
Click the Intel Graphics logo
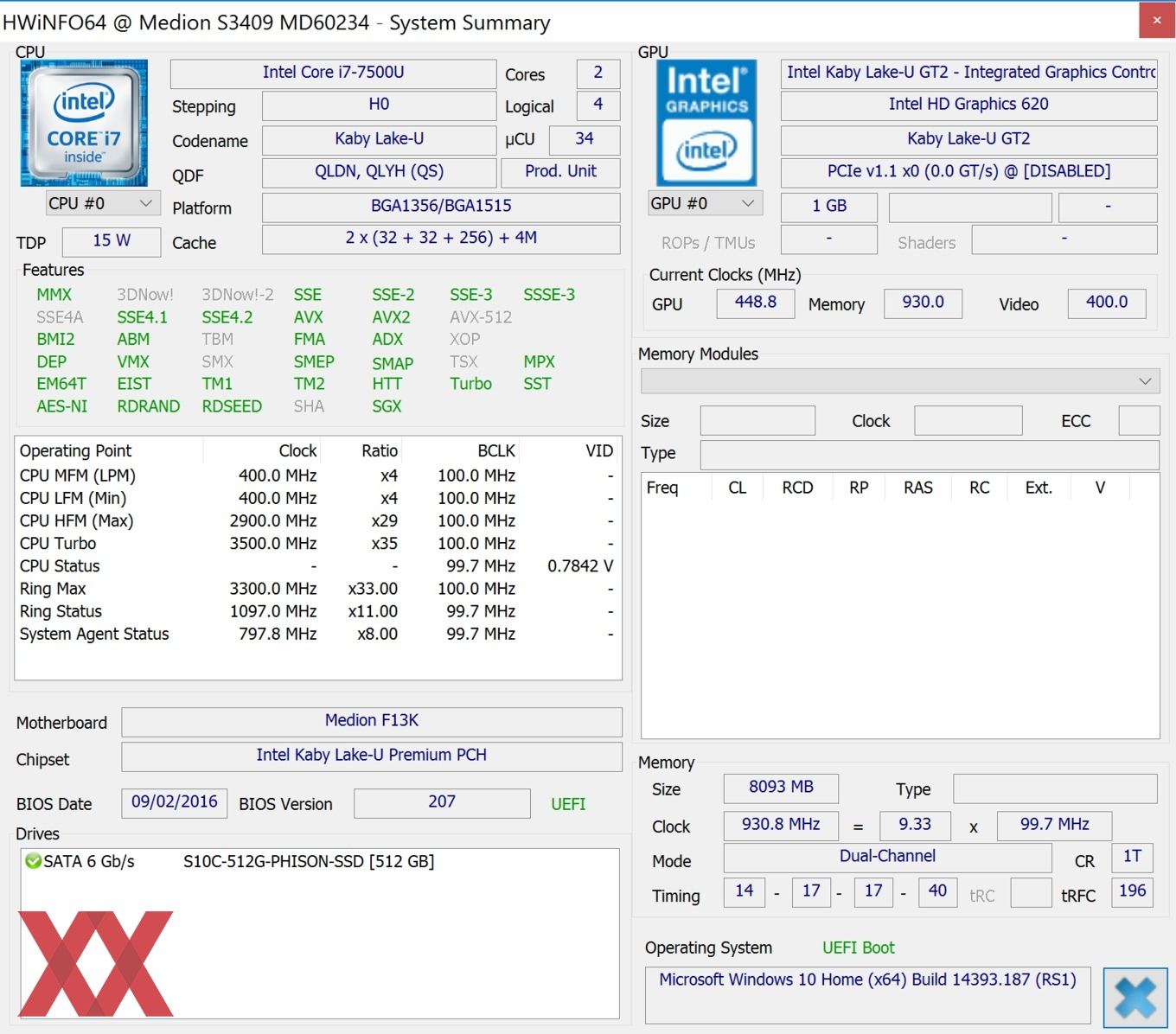coord(706,123)
